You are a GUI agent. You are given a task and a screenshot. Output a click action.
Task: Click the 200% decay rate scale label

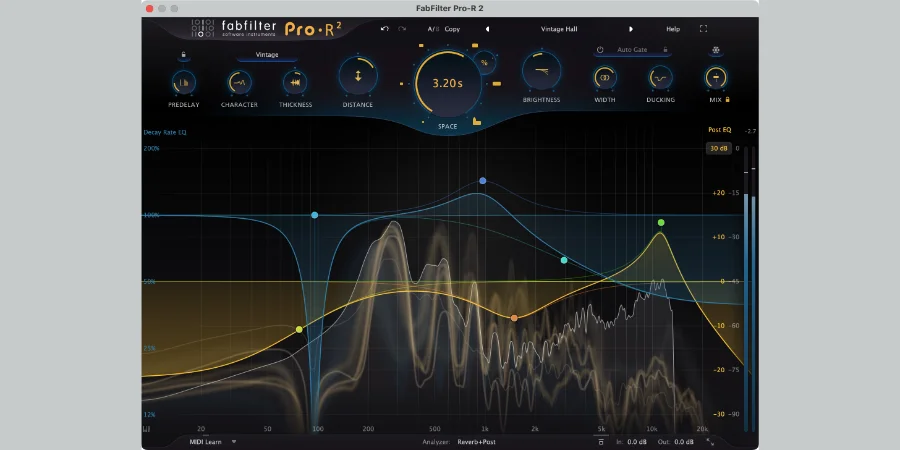click(151, 149)
